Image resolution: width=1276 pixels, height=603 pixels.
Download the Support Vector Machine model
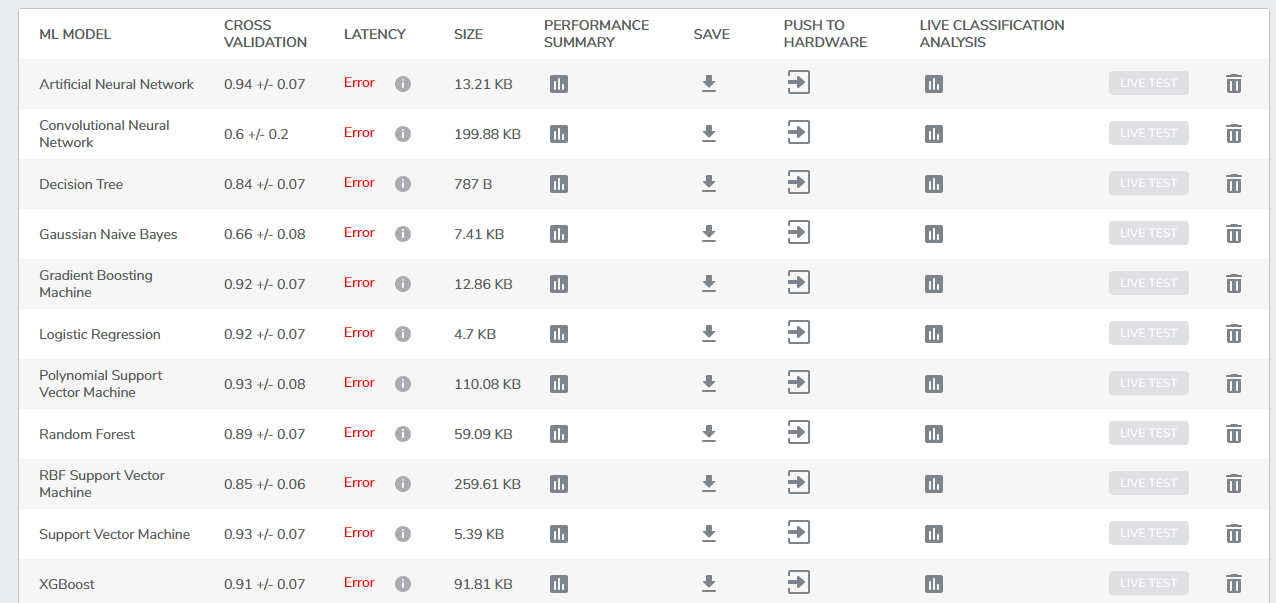pos(708,533)
